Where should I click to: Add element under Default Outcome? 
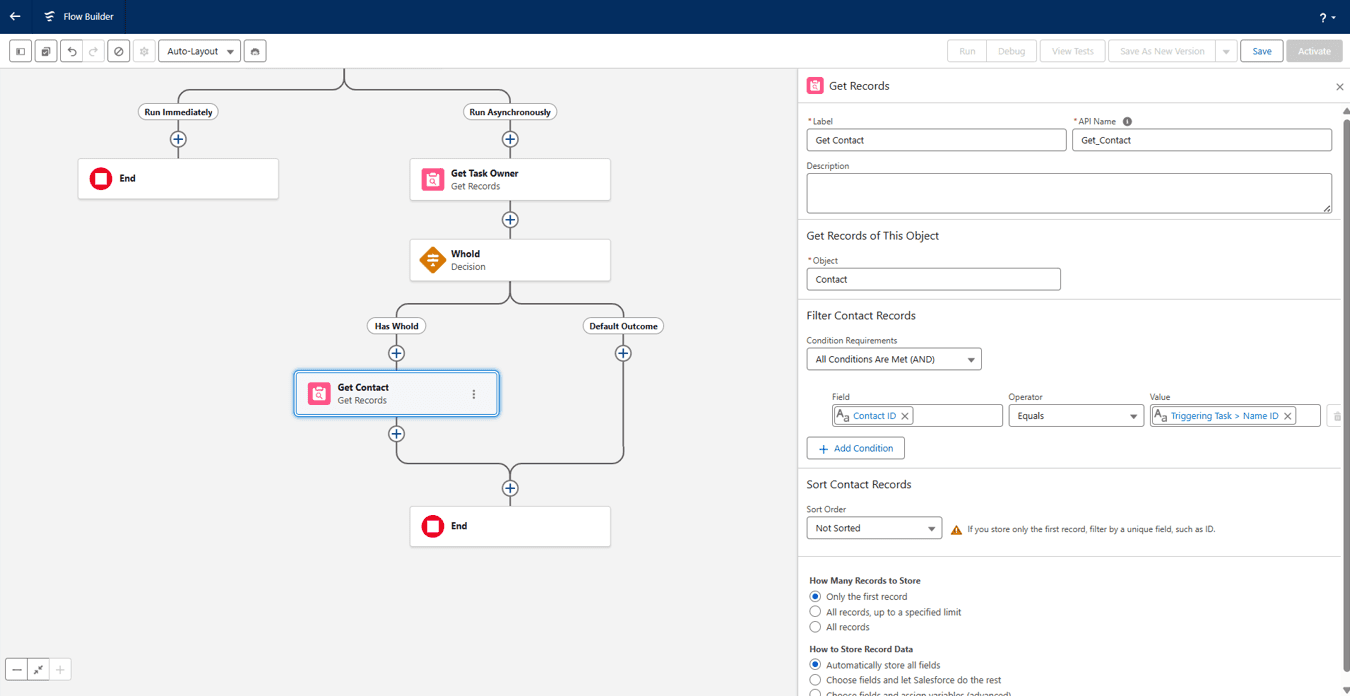[623, 353]
